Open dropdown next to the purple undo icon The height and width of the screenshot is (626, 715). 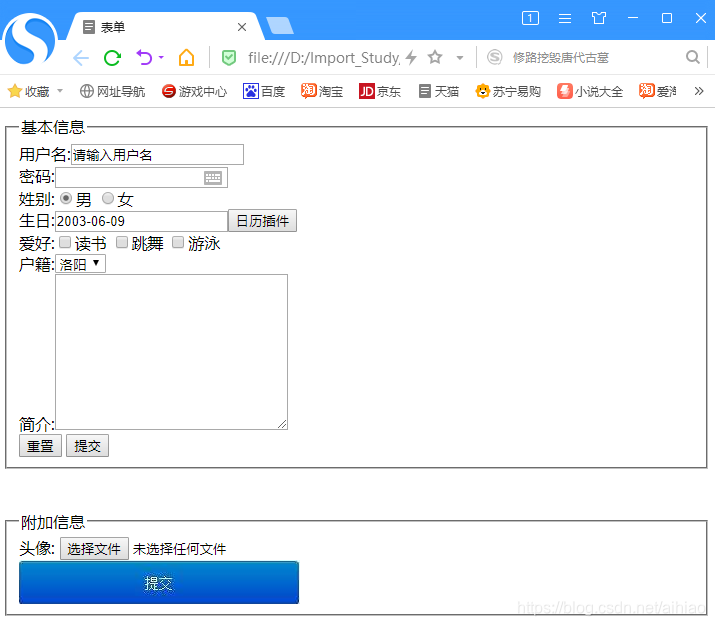pos(161,57)
